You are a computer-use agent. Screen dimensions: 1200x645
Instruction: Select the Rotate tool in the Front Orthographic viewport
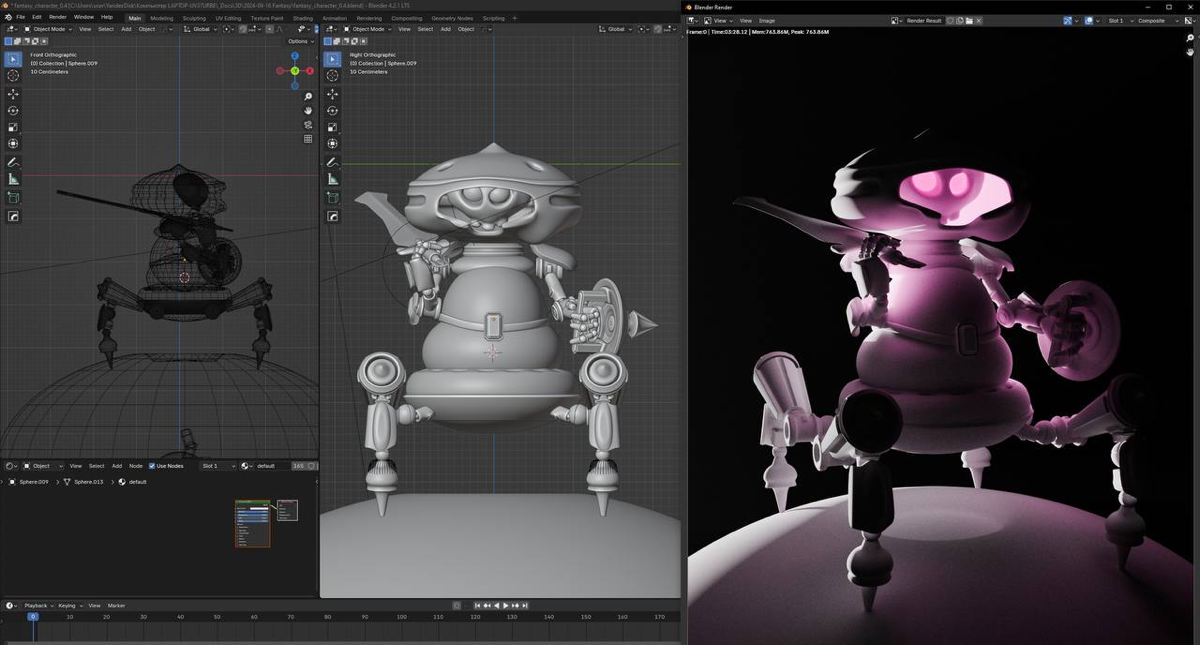coord(13,111)
